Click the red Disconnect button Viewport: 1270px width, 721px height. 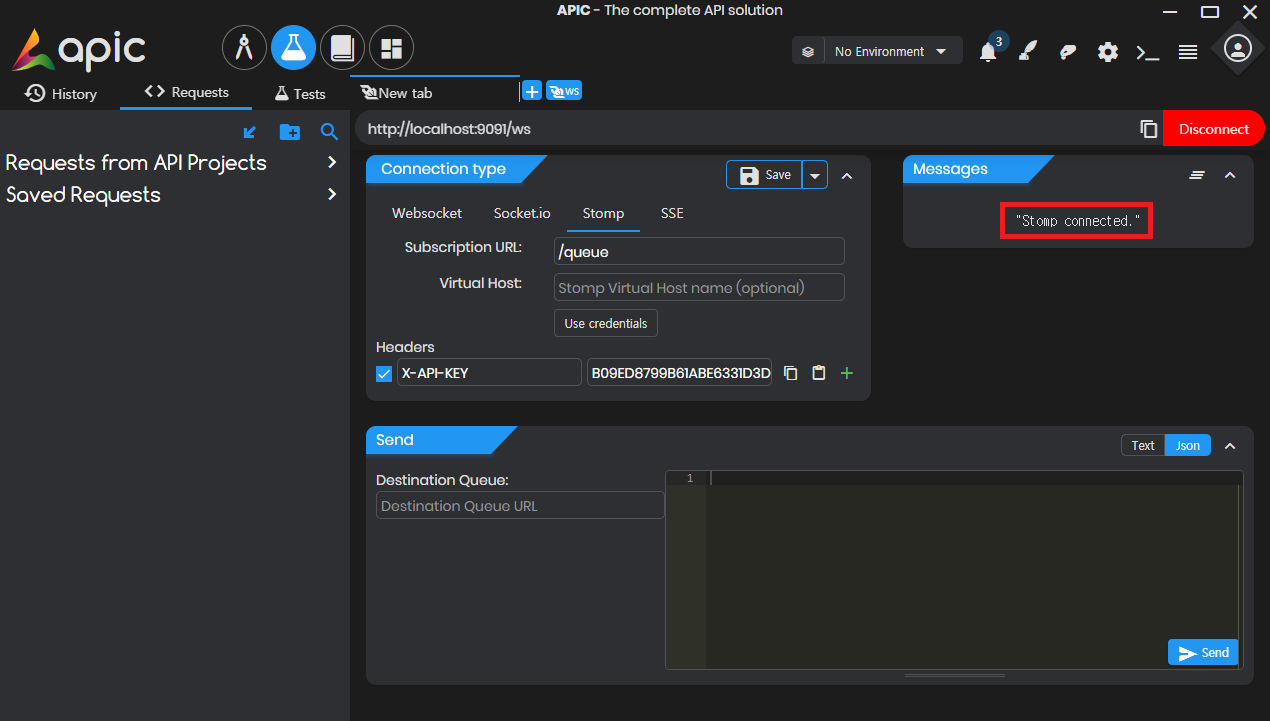tap(1214, 129)
